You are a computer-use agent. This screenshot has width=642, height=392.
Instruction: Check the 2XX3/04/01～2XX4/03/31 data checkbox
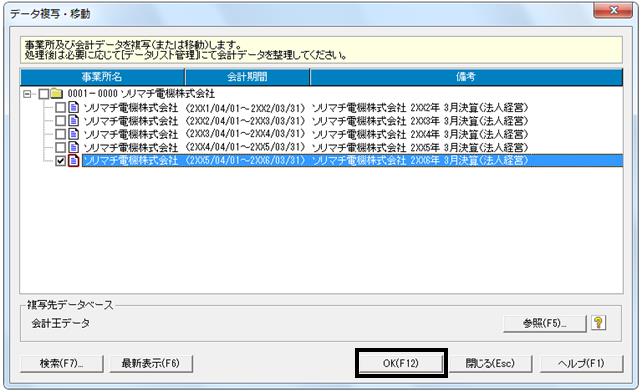(61, 134)
